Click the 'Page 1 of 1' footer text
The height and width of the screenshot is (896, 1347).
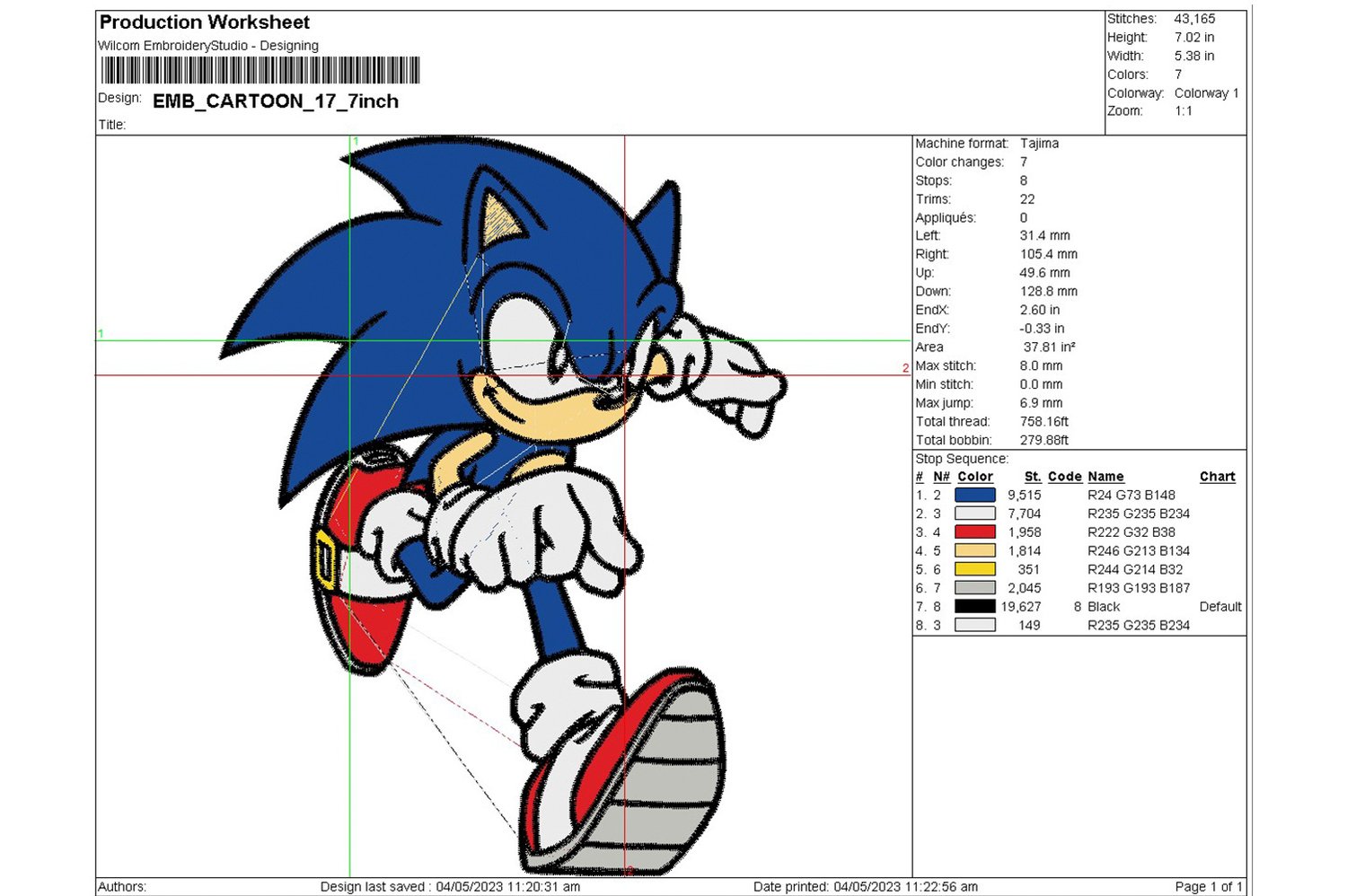[x=1209, y=887]
